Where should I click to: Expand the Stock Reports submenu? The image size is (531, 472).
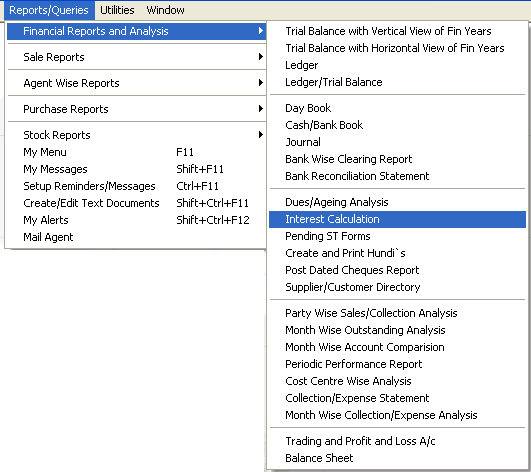(x=136, y=135)
